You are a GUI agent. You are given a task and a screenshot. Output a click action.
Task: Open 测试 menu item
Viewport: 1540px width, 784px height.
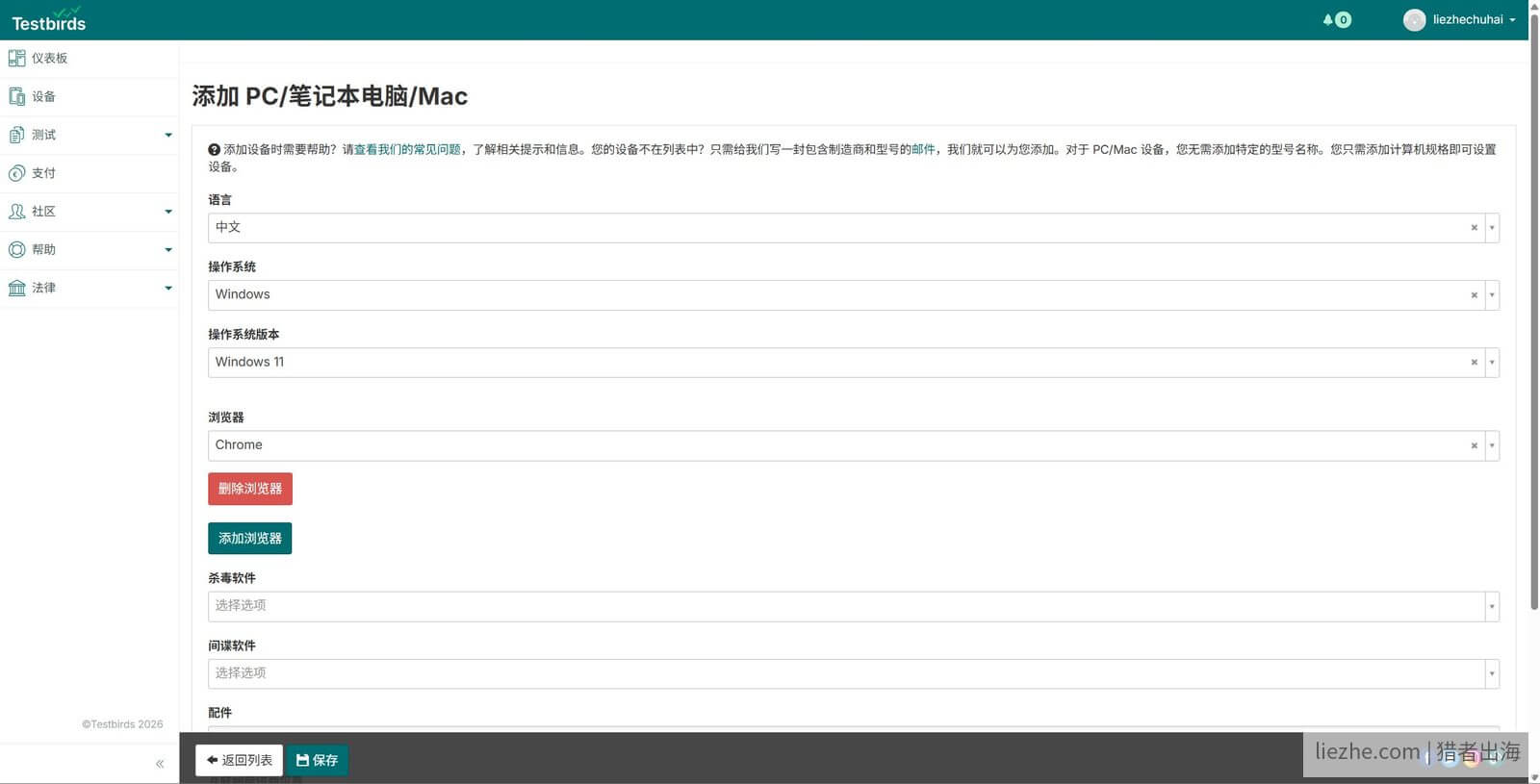pos(89,135)
